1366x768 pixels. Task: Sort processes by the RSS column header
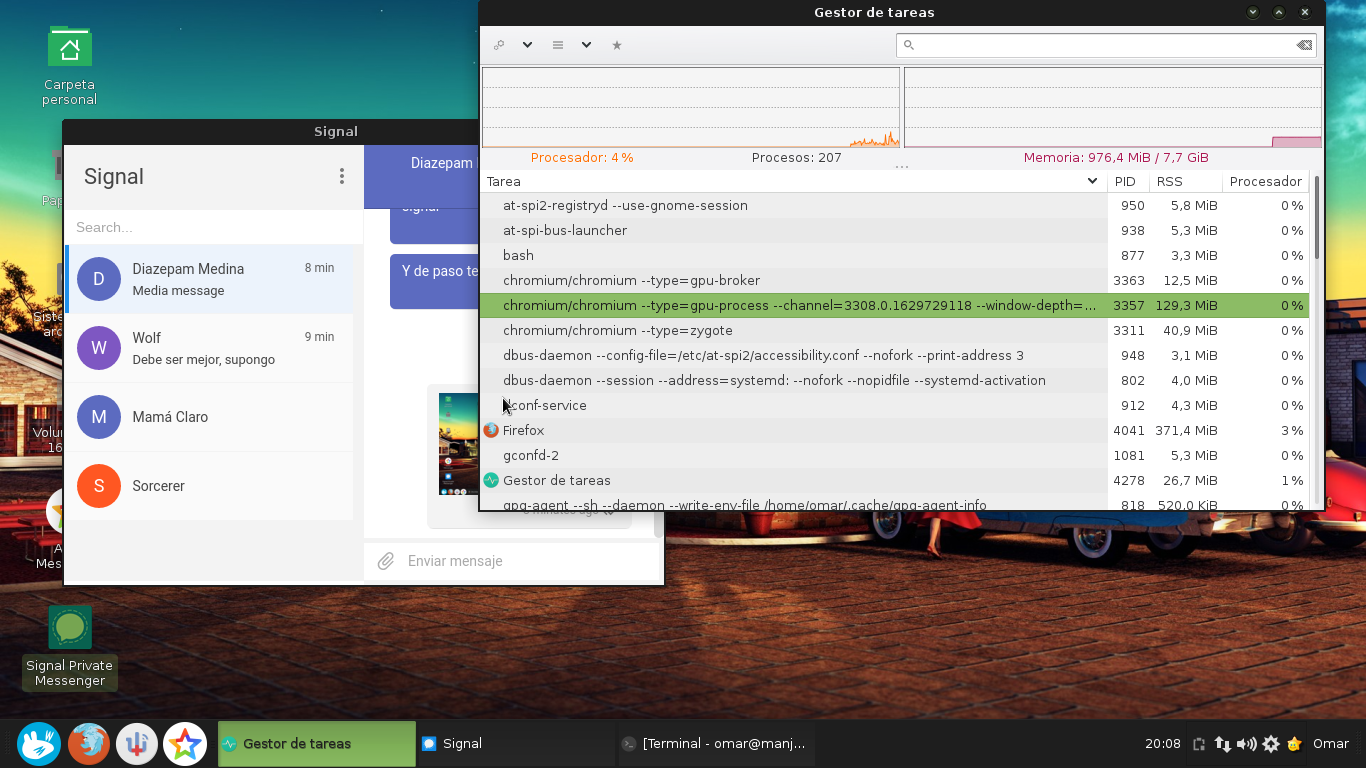(x=1169, y=181)
